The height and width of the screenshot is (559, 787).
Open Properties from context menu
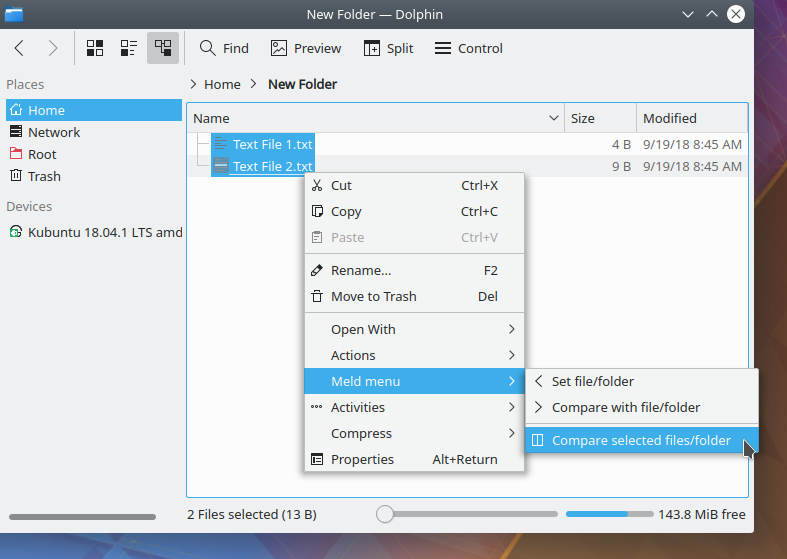click(x=414, y=460)
